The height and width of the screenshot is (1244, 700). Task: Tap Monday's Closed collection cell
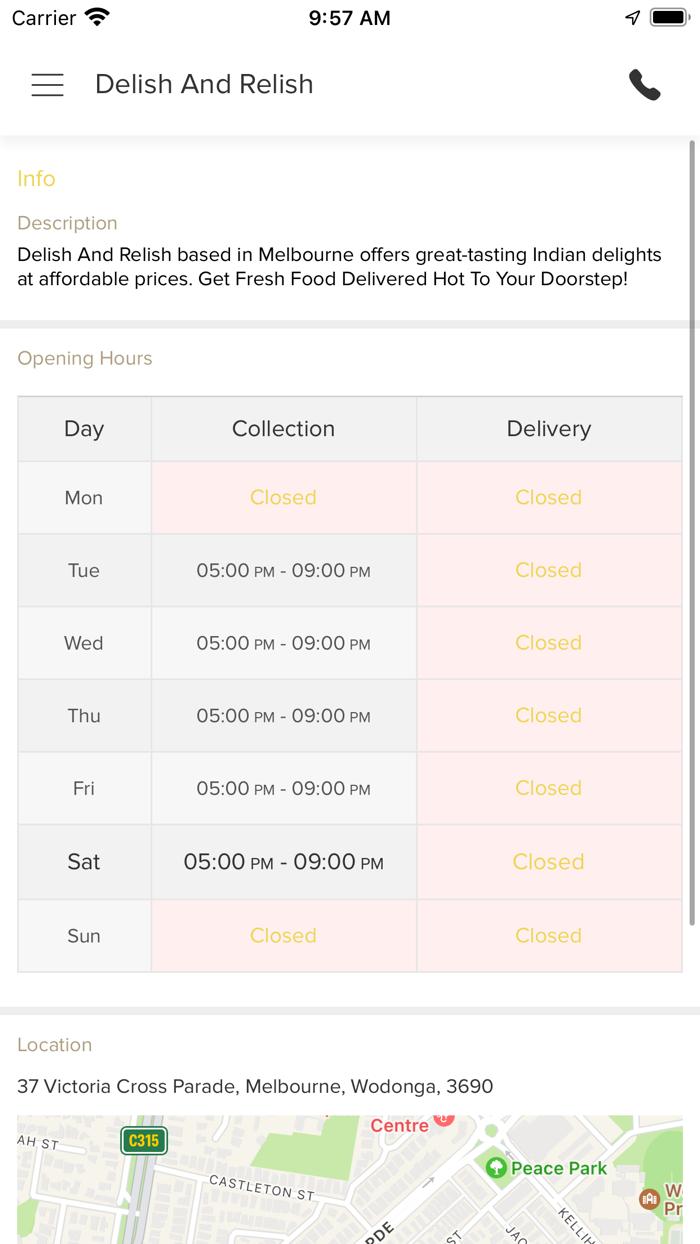283,498
